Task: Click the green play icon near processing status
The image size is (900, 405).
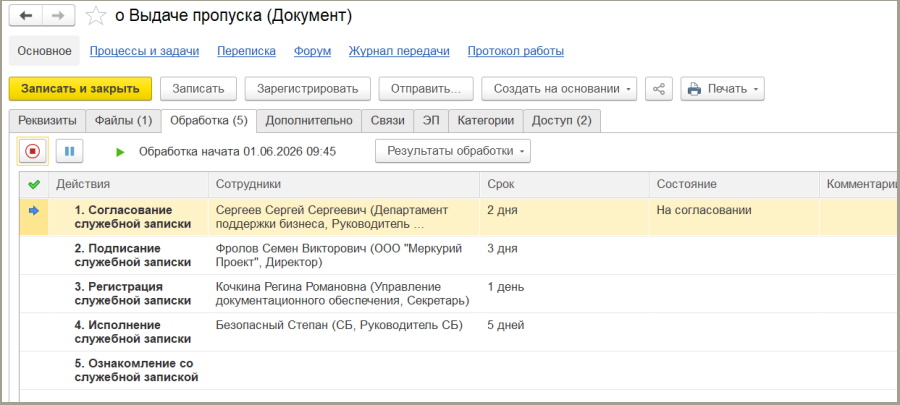Action: pos(120,152)
